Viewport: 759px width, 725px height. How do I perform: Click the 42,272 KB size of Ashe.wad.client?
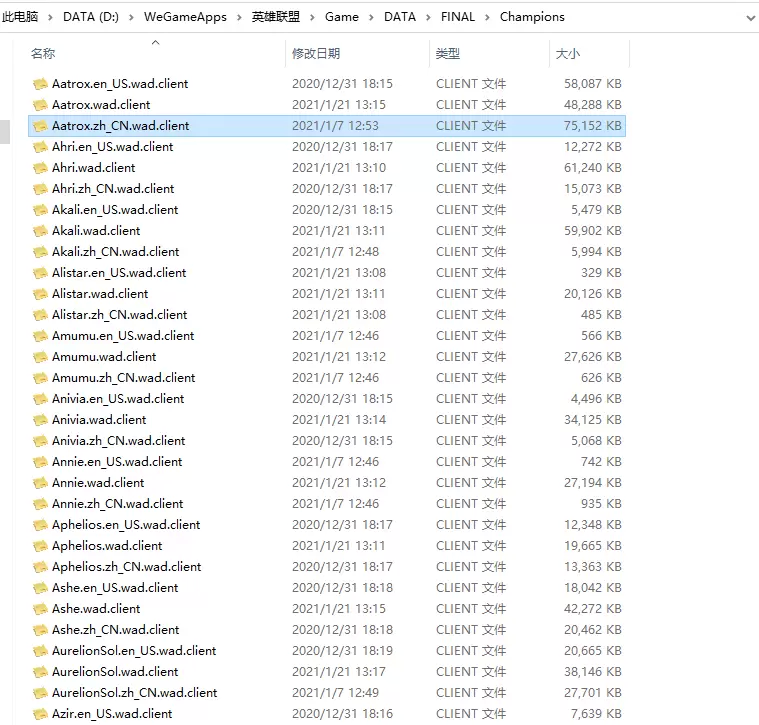coord(592,609)
